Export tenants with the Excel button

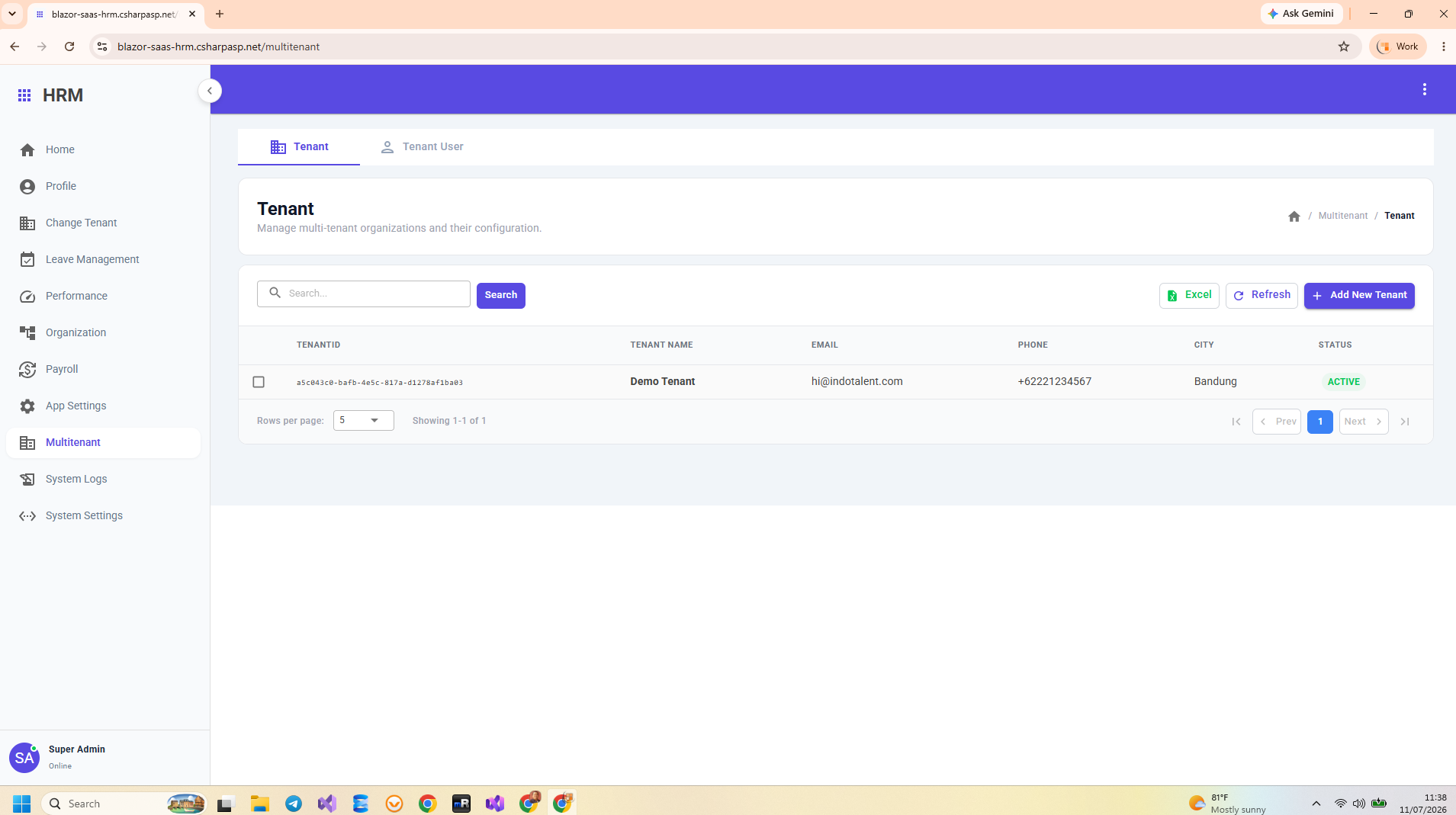pyautogui.click(x=1189, y=296)
